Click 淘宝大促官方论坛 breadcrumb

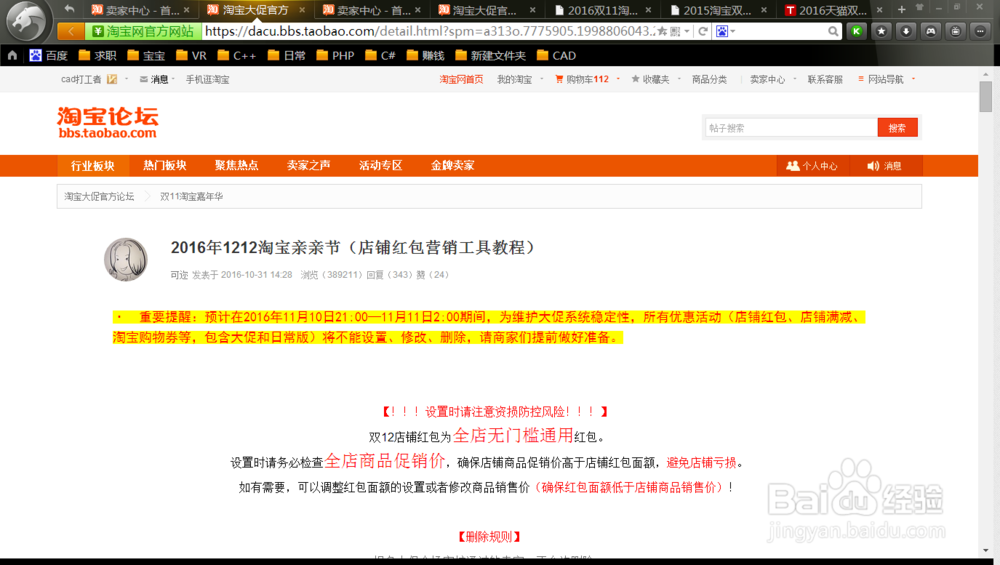tap(99, 196)
